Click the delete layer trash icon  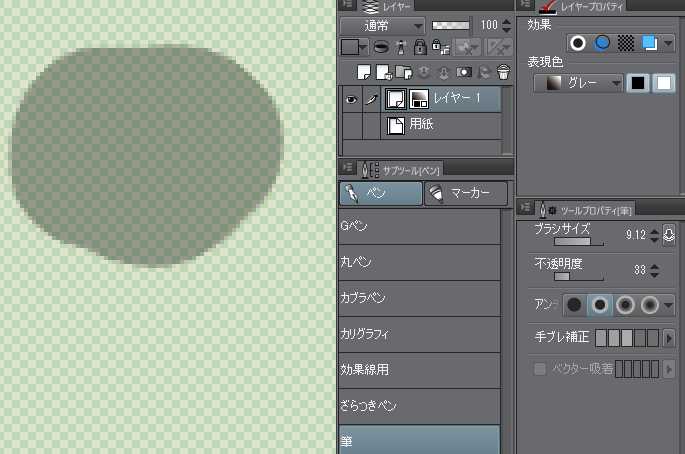(x=502, y=72)
